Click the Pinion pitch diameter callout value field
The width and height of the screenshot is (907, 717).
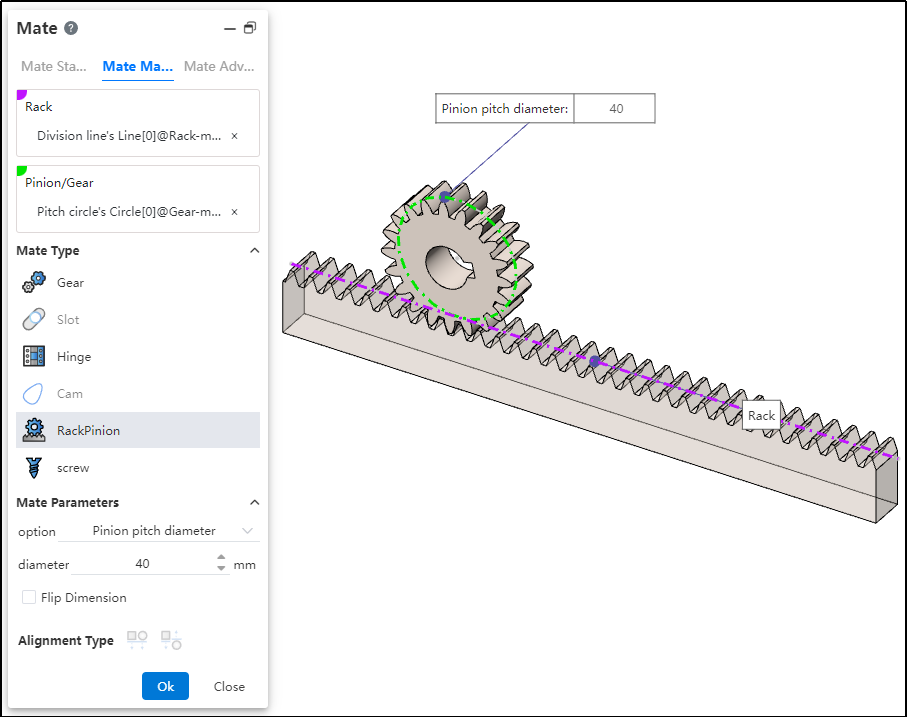(615, 109)
